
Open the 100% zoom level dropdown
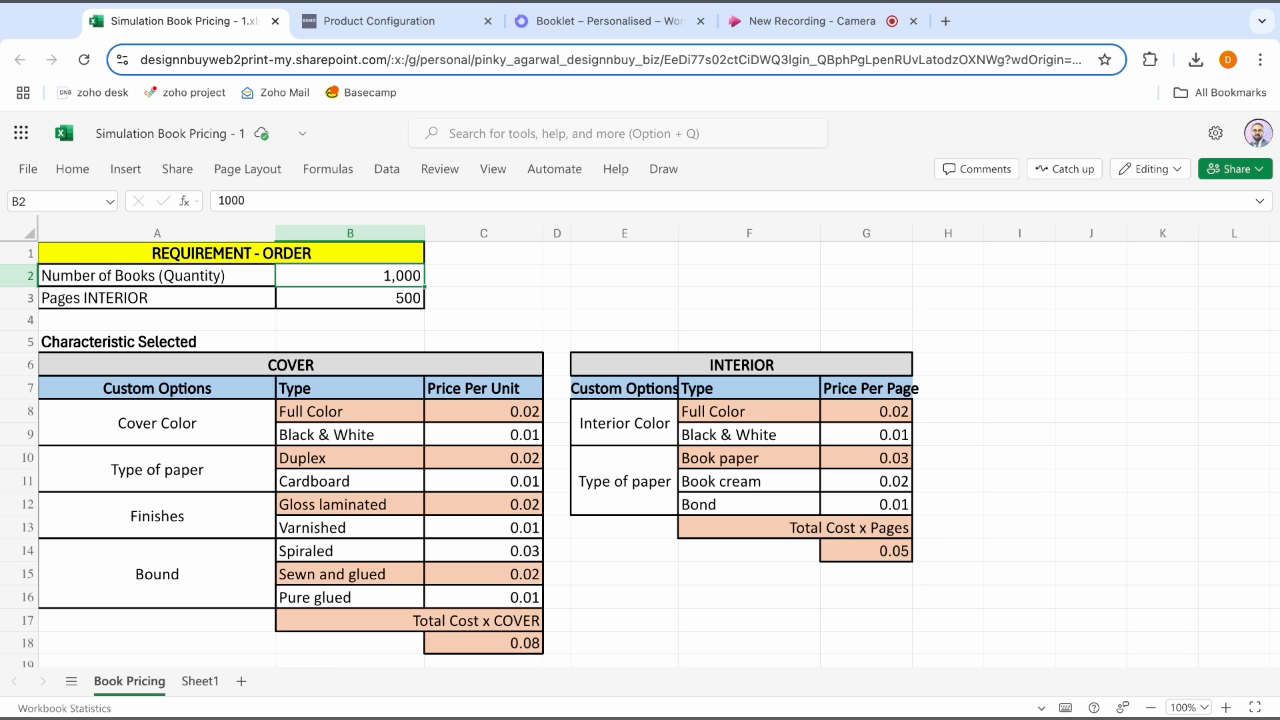1188,708
